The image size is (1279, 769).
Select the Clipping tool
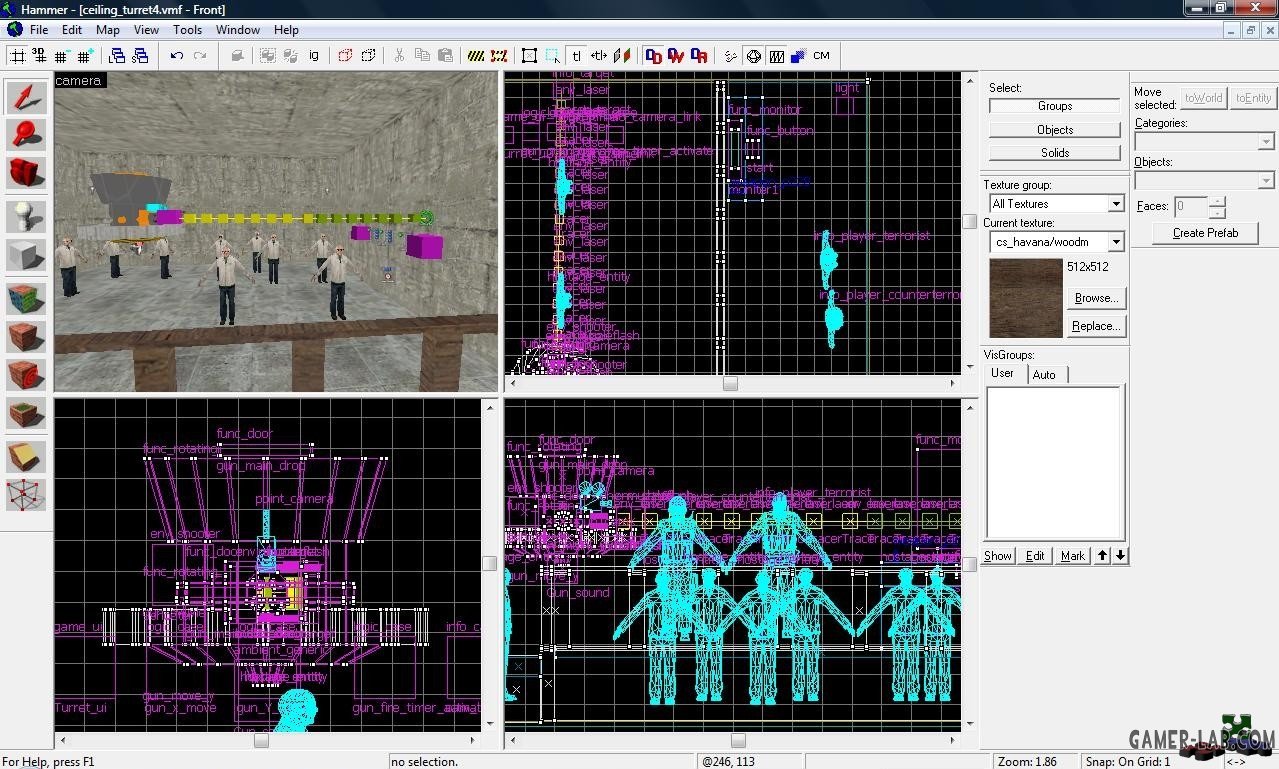point(27,457)
